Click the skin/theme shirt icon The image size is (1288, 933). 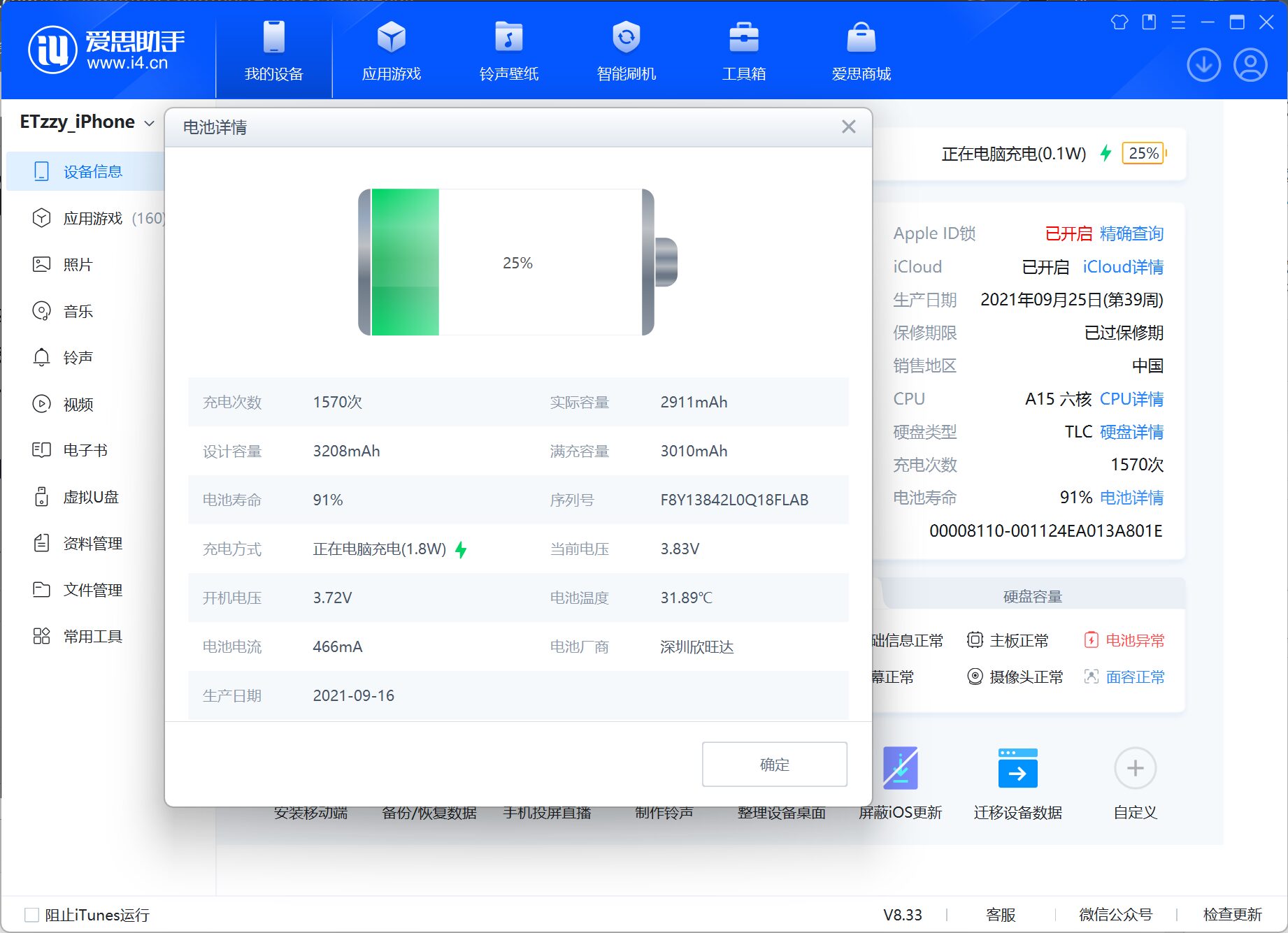(1119, 22)
